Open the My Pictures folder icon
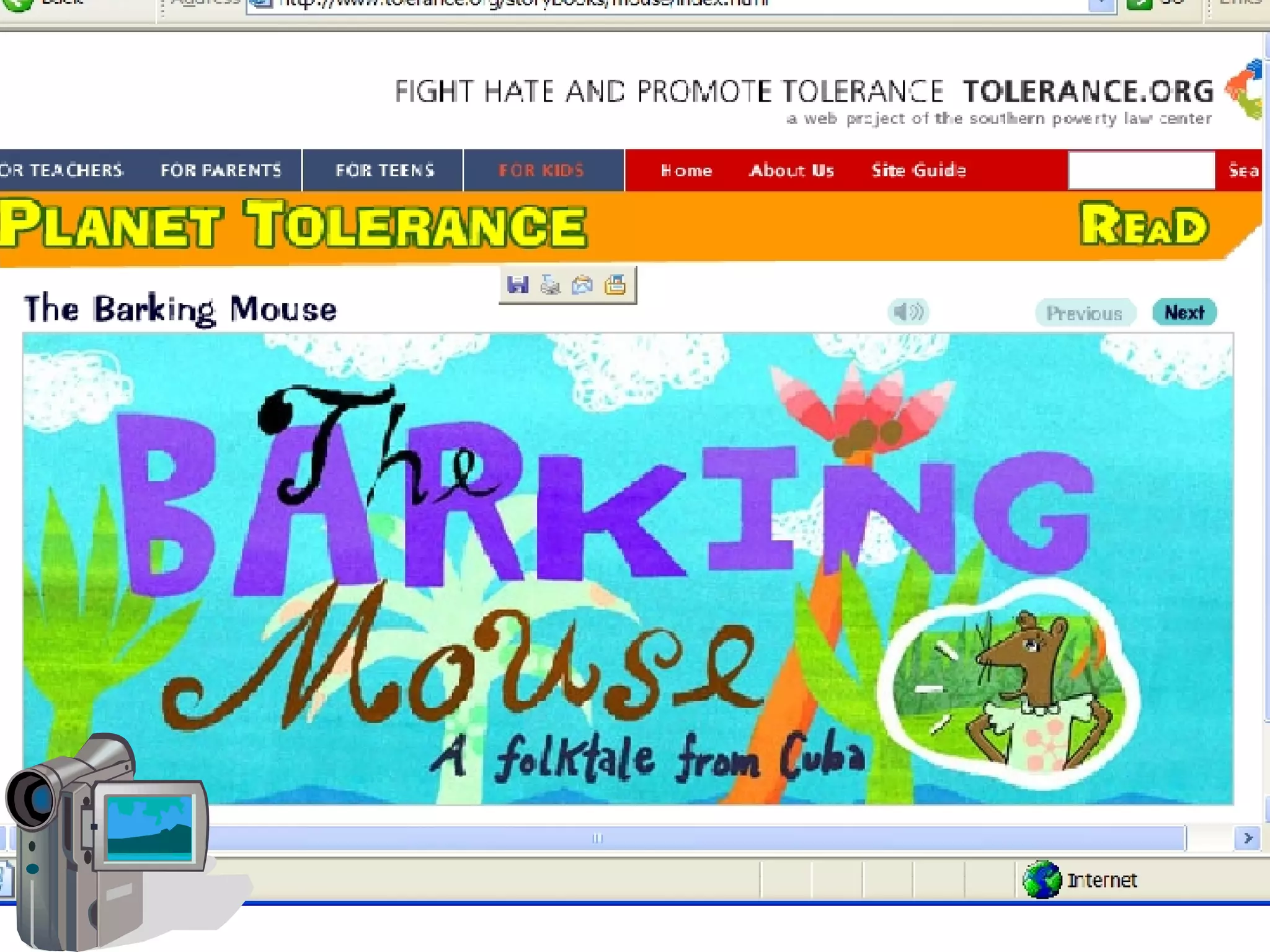 tap(615, 285)
